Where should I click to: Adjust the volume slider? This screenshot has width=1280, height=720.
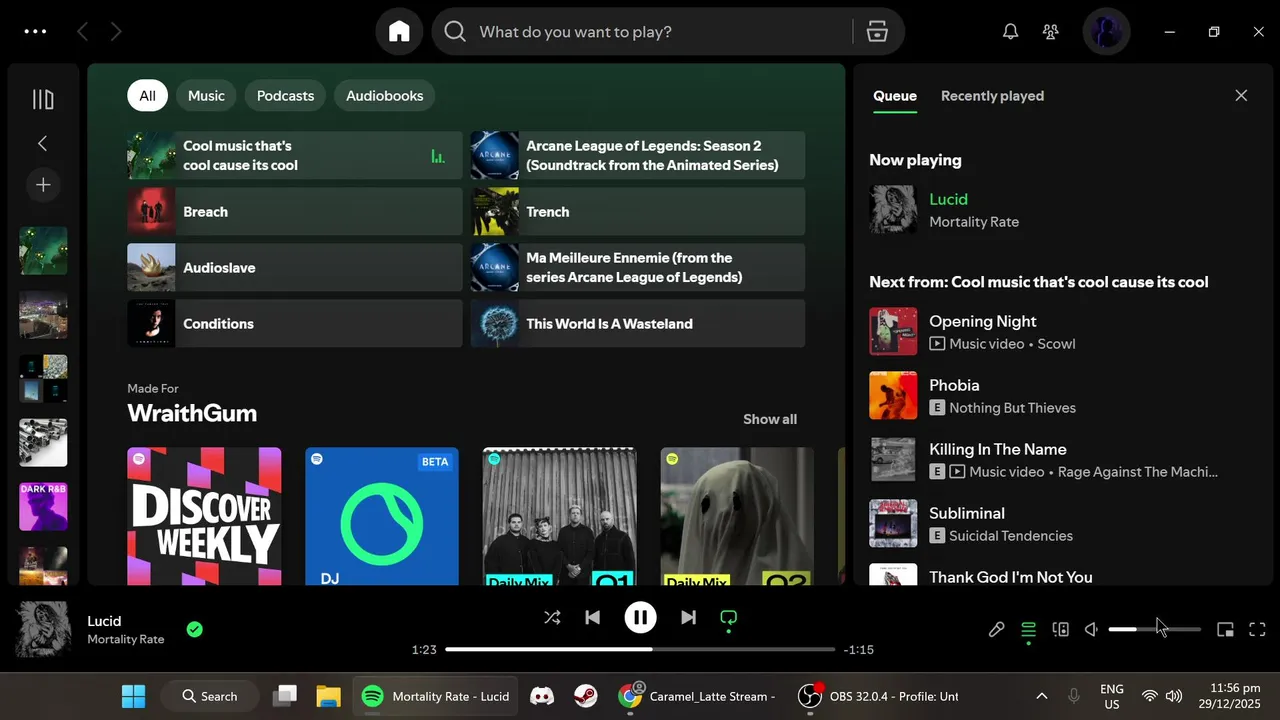point(1155,629)
